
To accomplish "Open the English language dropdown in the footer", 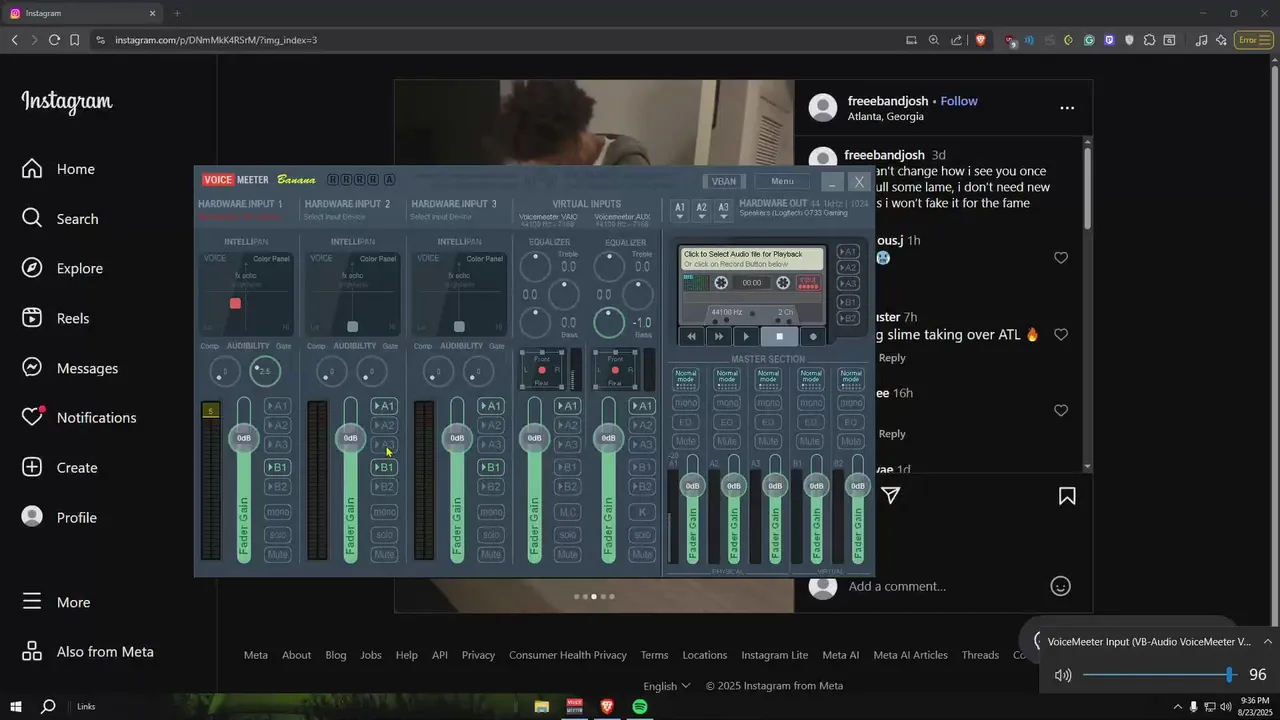I will 667,685.
